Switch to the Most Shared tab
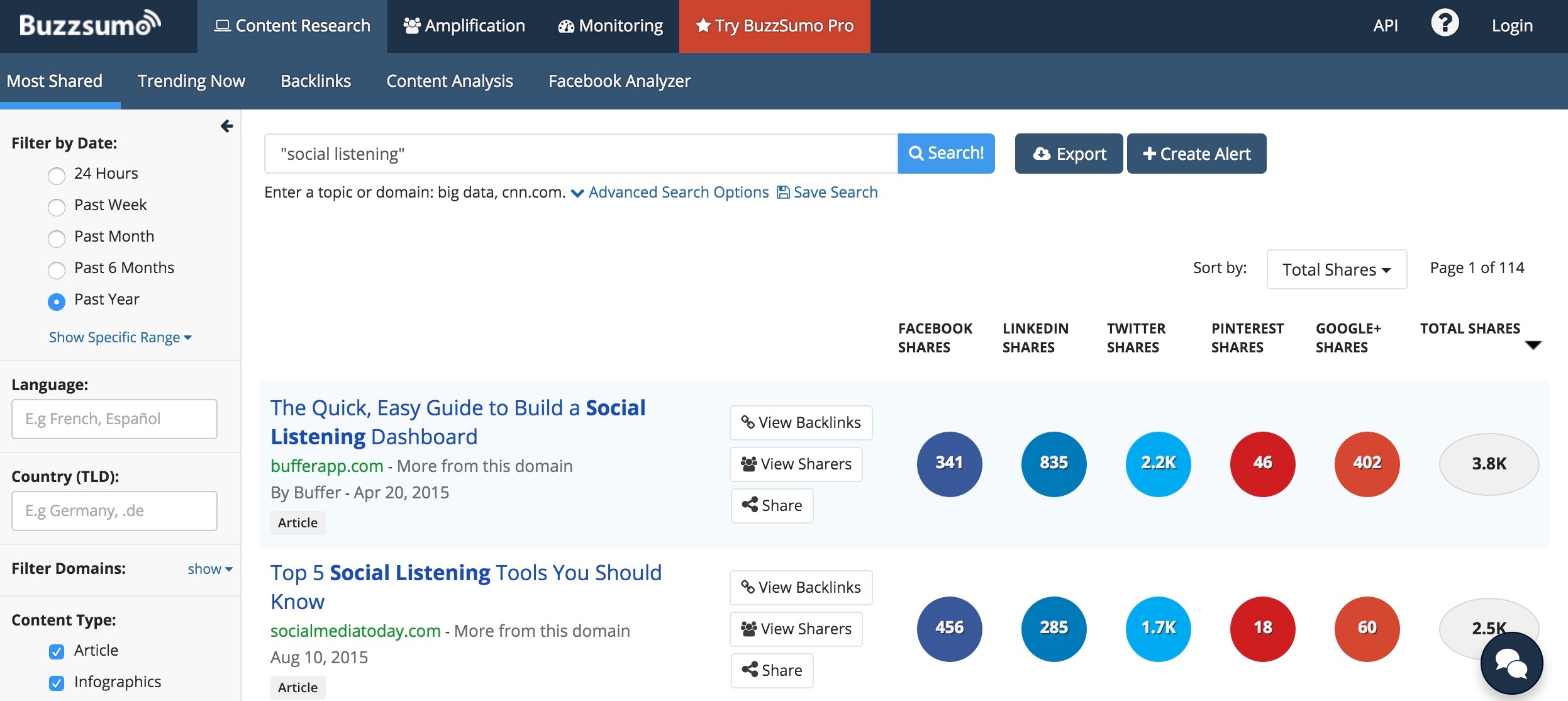Image resolution: width=1568 pixels, height=701 pixels. coord(55,81)
